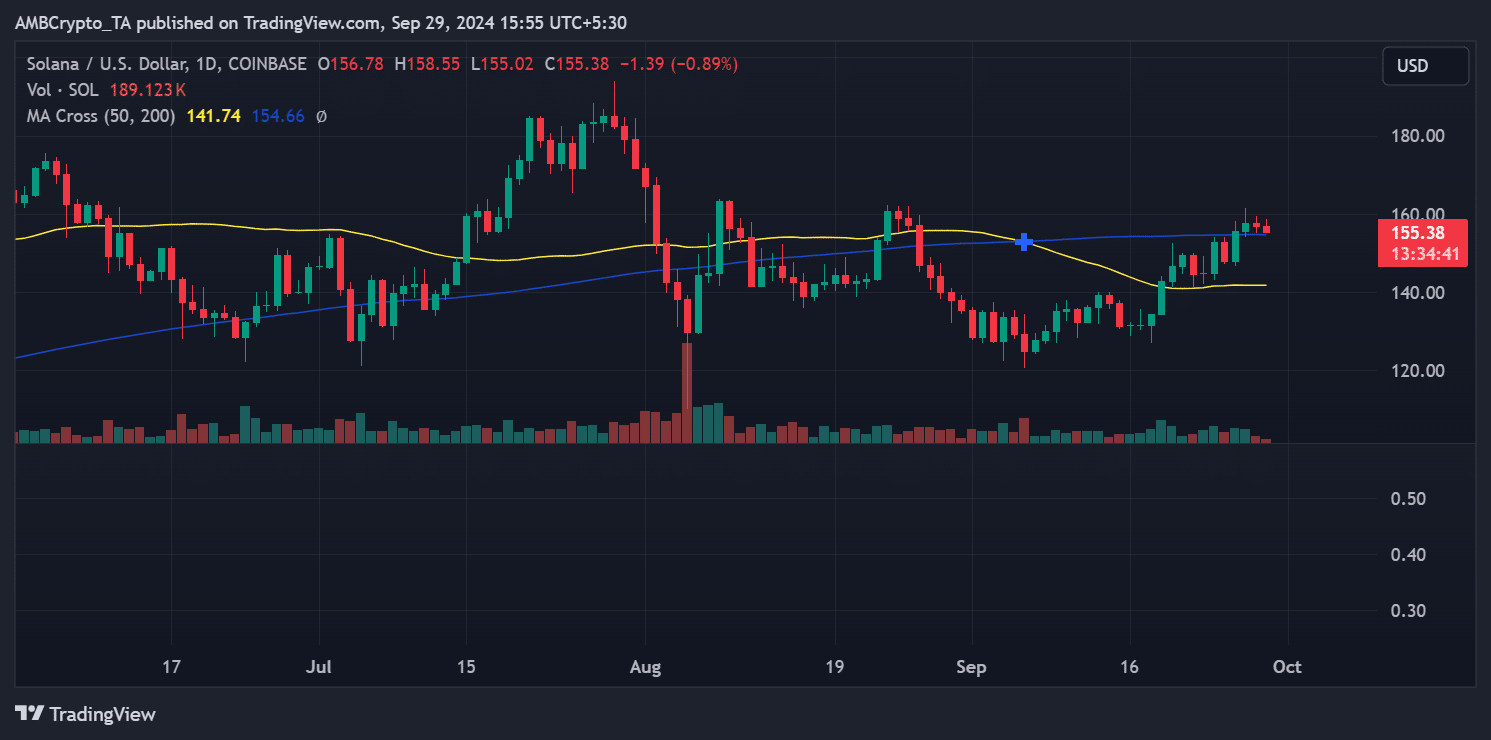Click the Ø symbol next to MA Cross values
Viewport: 1491px width, 740px height.
[x=324, y=116]
